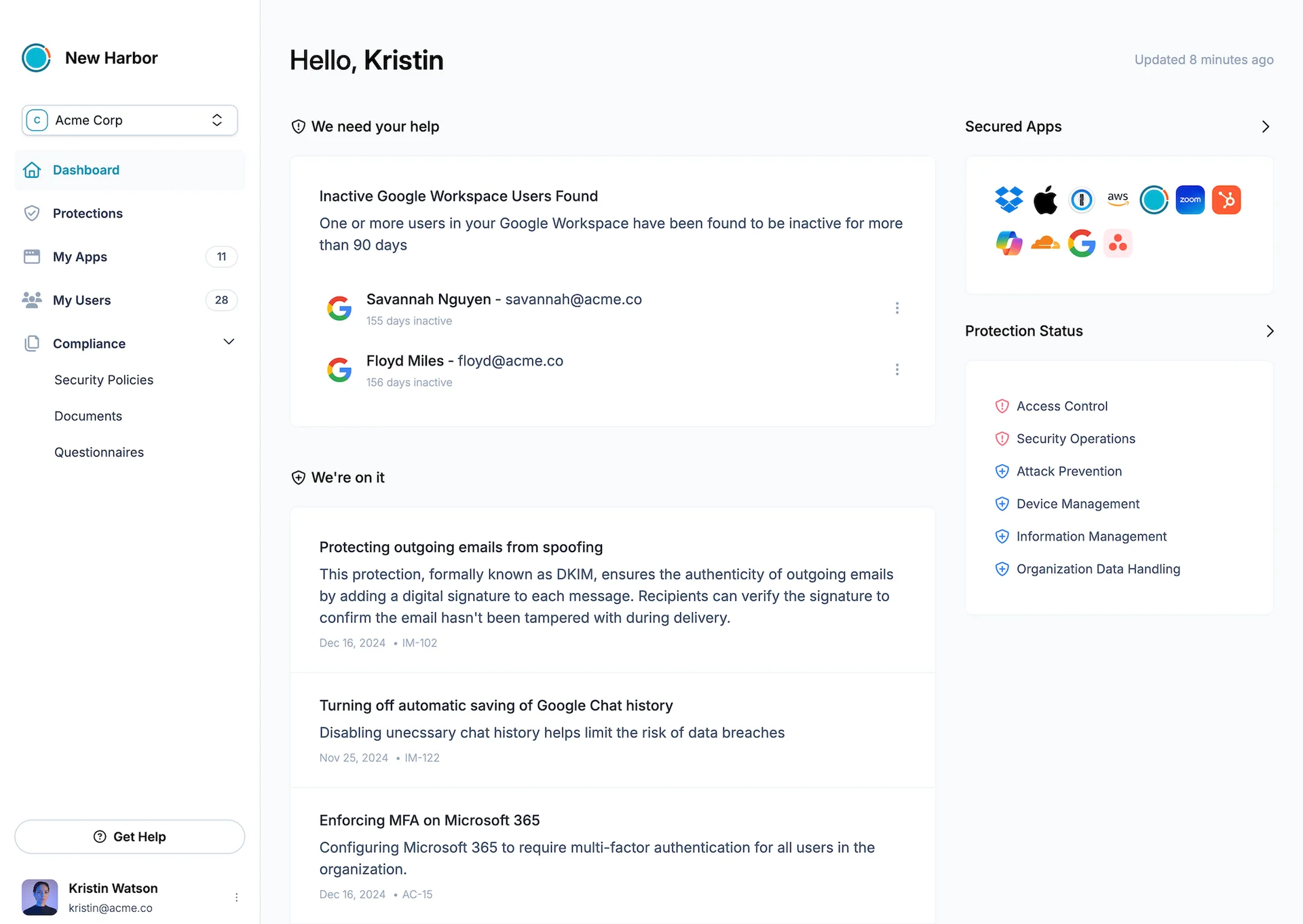This screenshot has height=924, width=1303.
Task: Click the Get Help button
Action: [130, 836]
